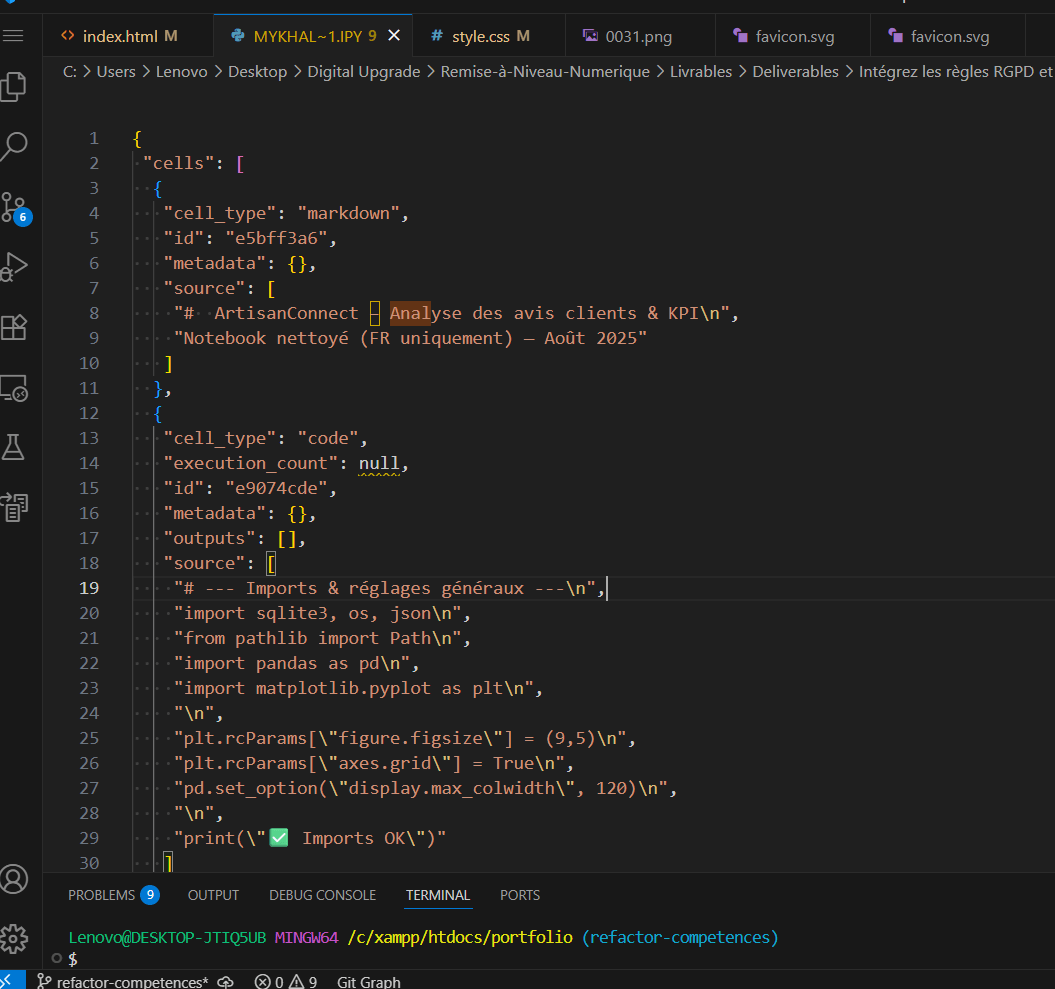Select the TERMINAL panel tab
The height and width of the screenshot is (989, 1055).
[x=438, y=895]
